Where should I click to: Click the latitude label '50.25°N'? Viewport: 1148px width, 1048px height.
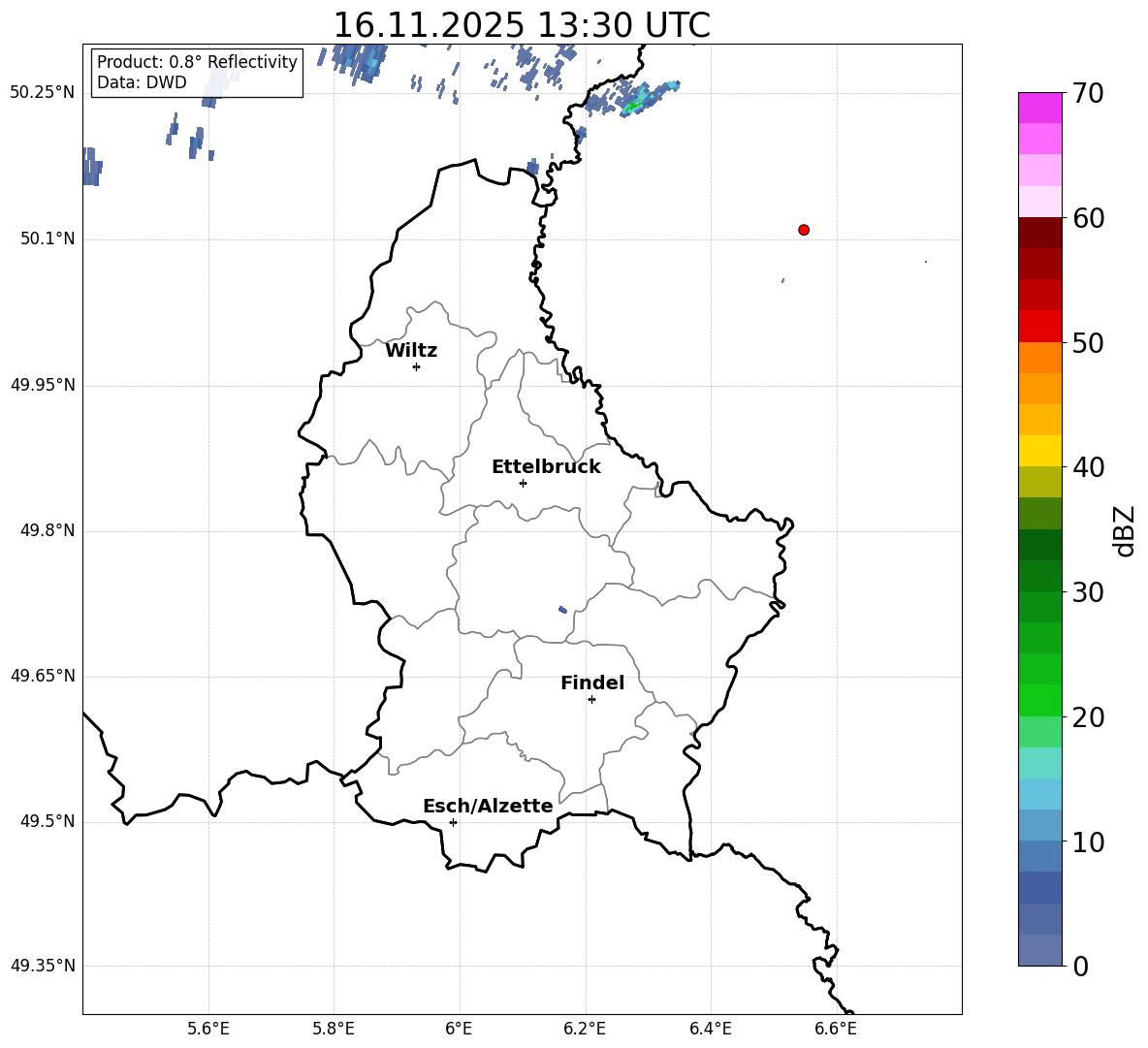point(43,93)
